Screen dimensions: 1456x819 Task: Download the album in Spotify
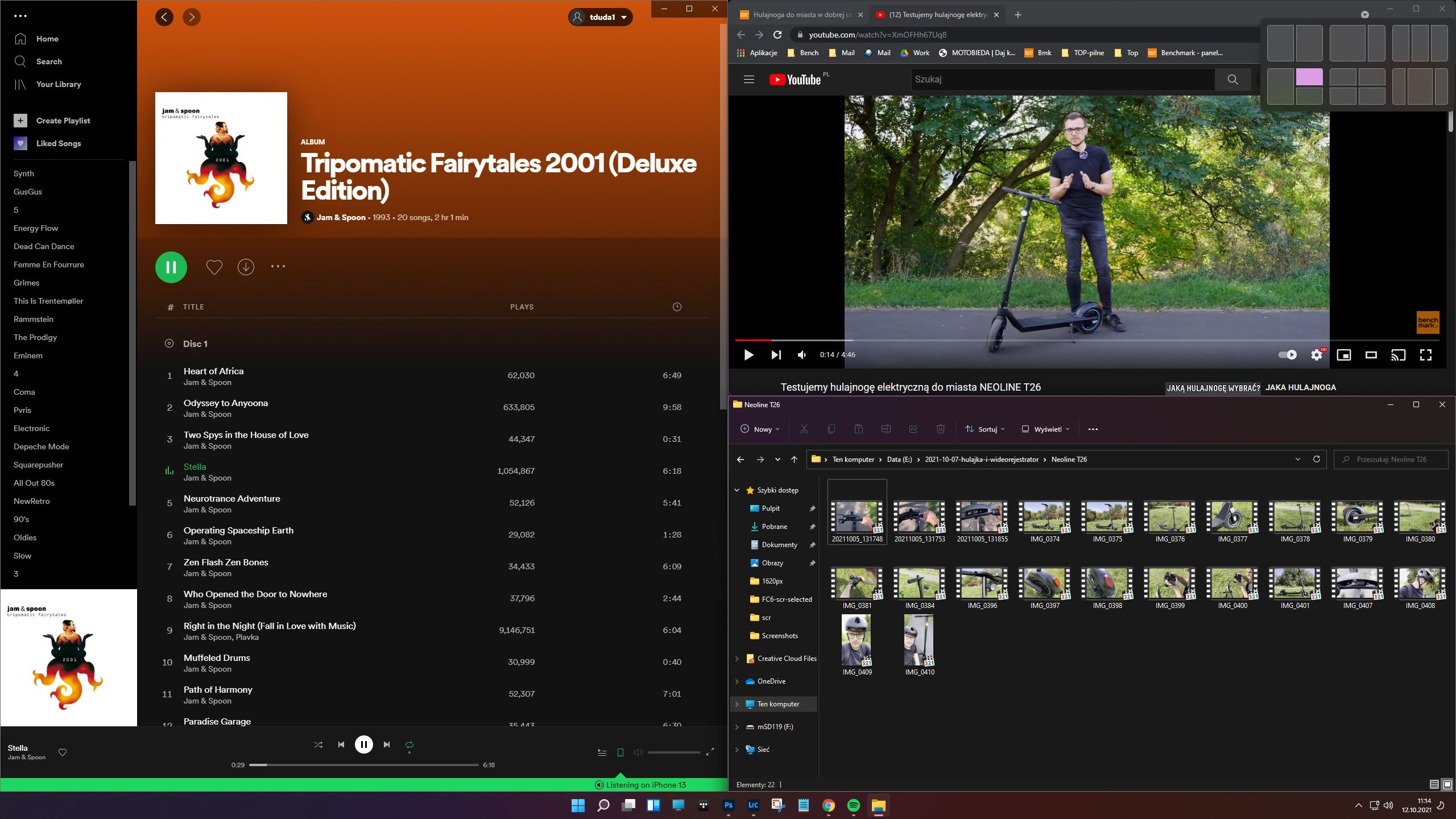(246, 267)
